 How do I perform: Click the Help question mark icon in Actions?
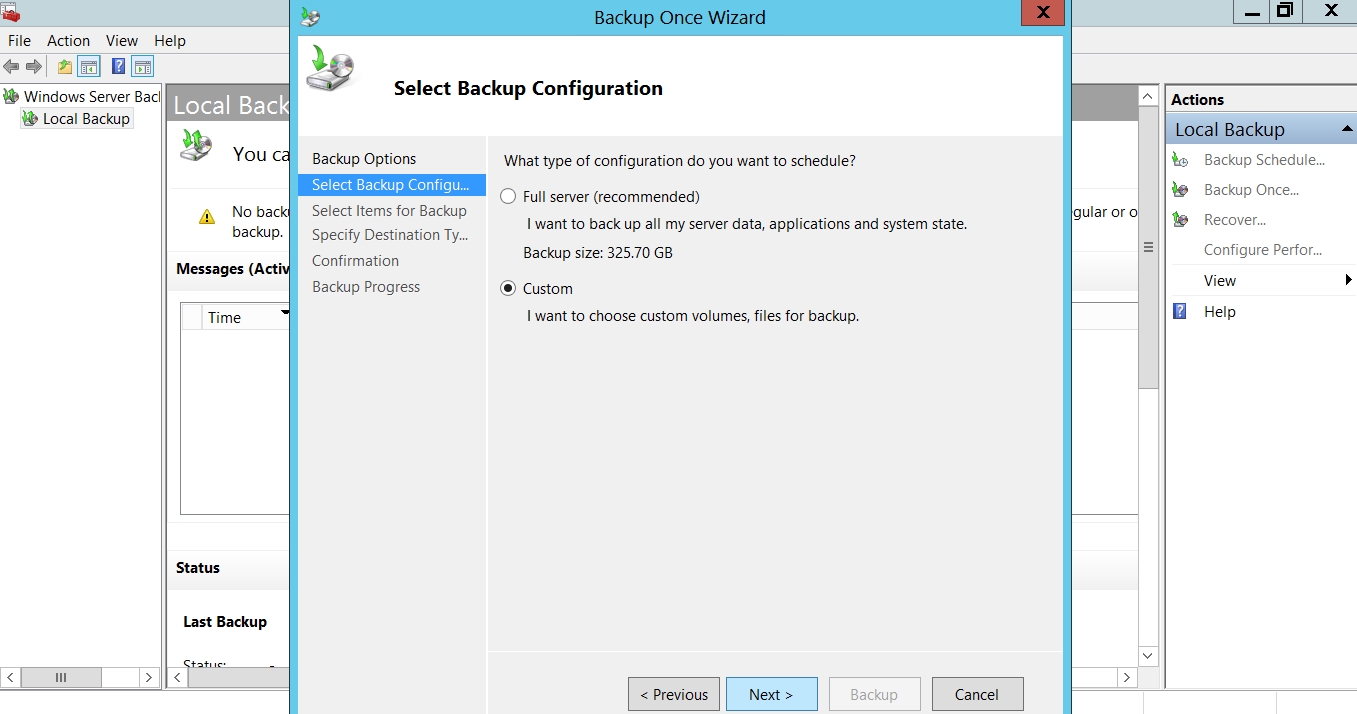pos(1181,312)
